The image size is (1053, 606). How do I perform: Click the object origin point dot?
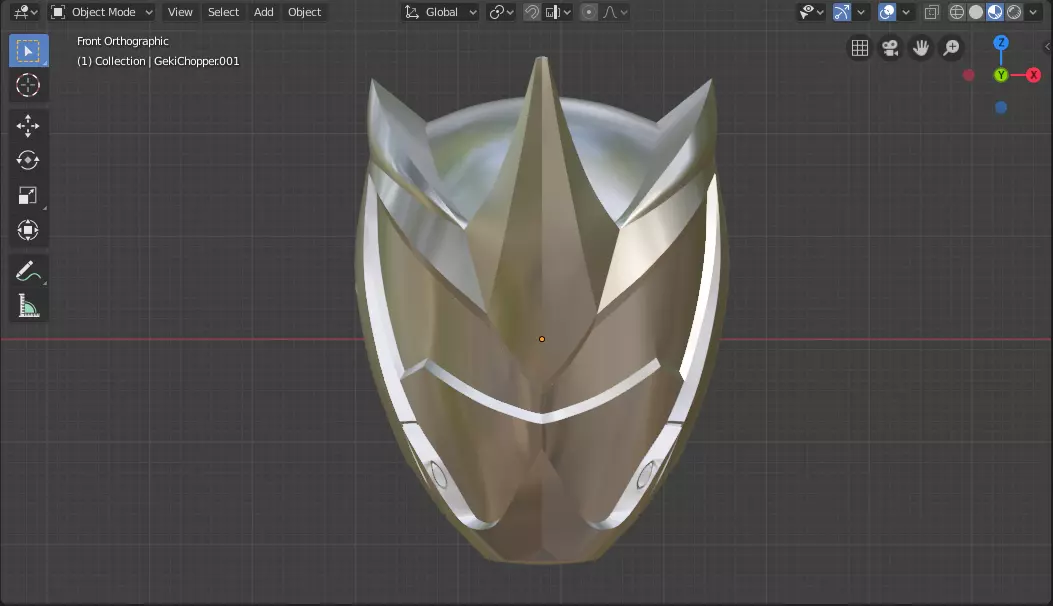pos(542,339)
